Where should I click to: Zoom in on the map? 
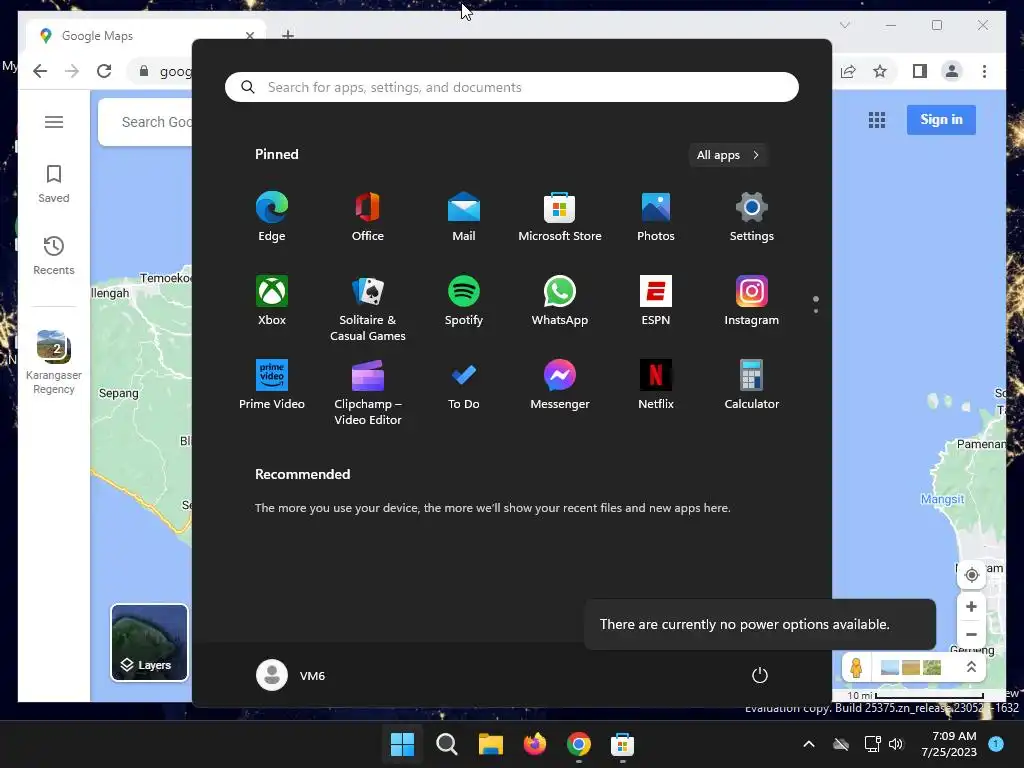click(972, 606)
